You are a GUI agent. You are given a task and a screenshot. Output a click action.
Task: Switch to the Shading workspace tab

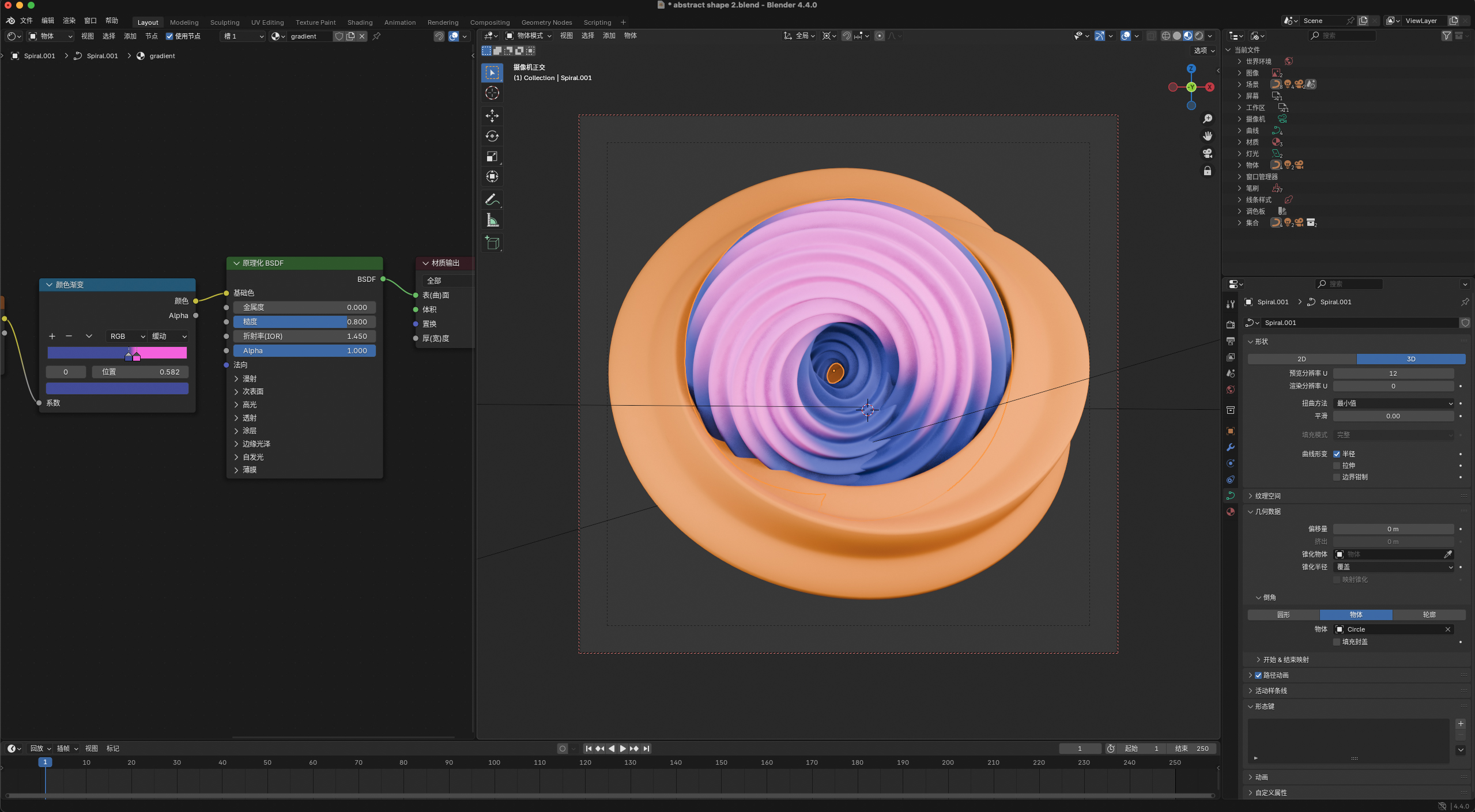(360, 22)
